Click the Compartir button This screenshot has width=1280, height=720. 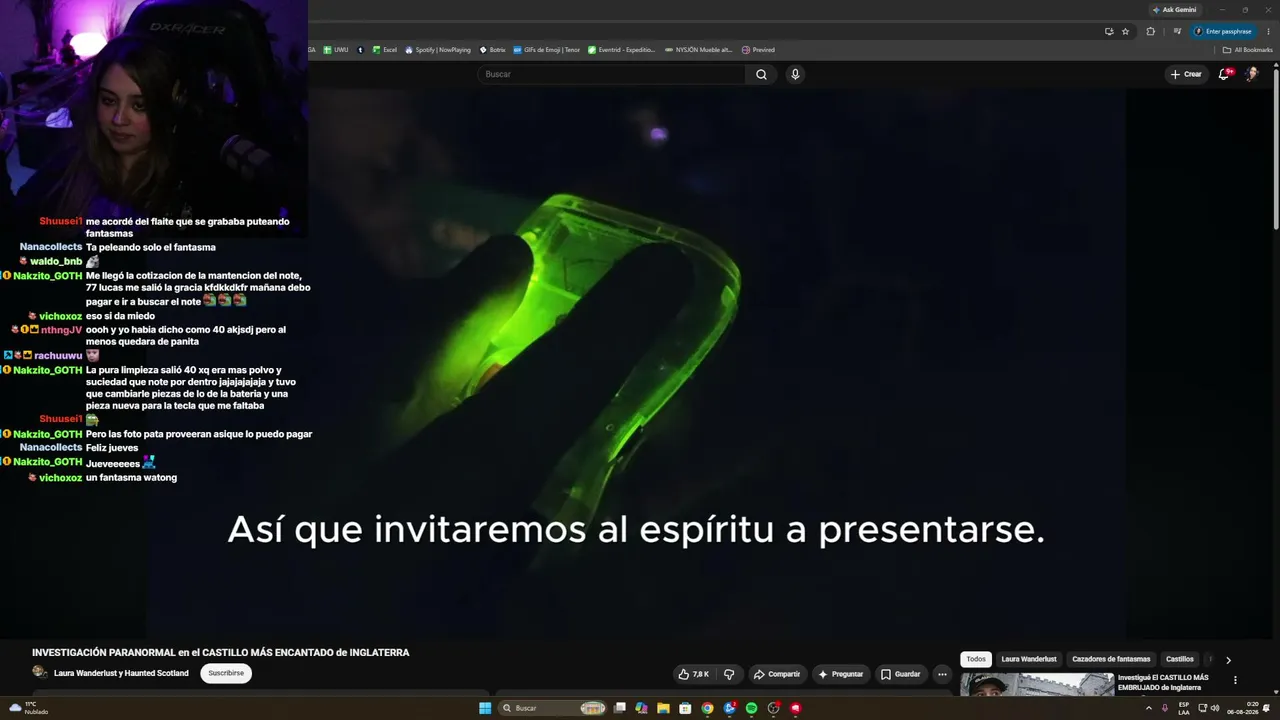coord(776,674)
